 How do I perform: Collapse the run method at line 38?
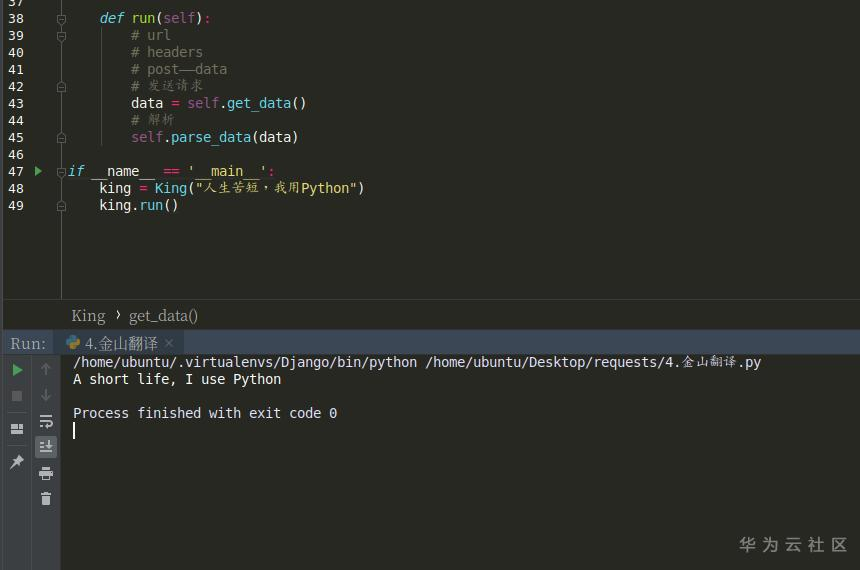(x=61, y=19)
